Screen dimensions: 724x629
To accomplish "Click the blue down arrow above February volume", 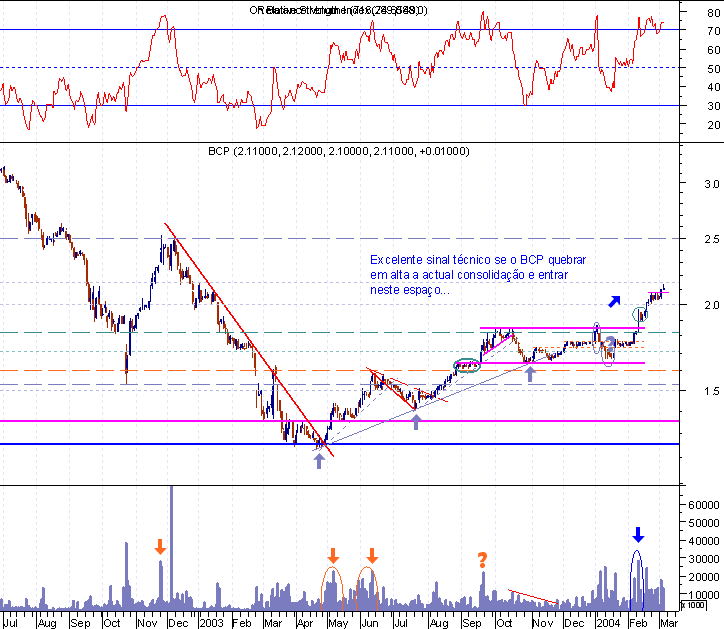I will click(x=638, y=535).
